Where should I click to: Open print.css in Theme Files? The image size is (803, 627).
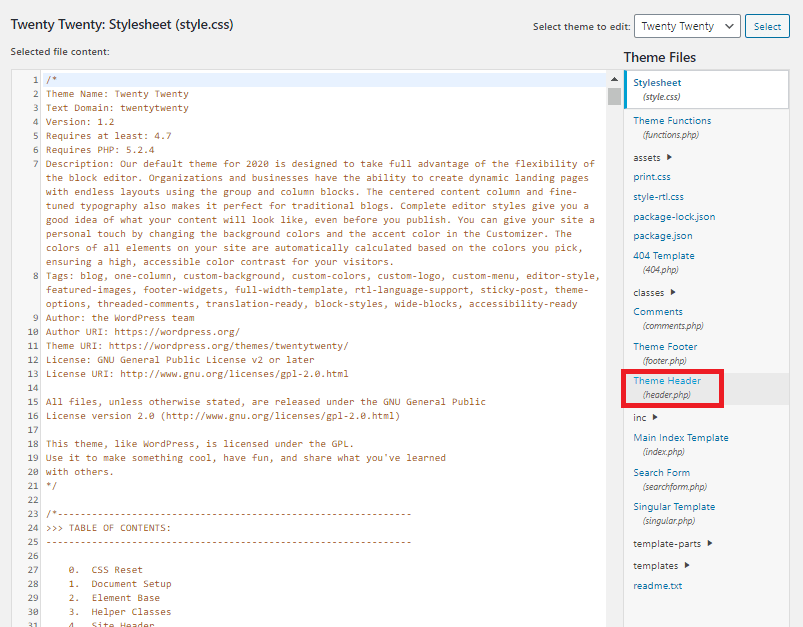[x=651, y=177]
